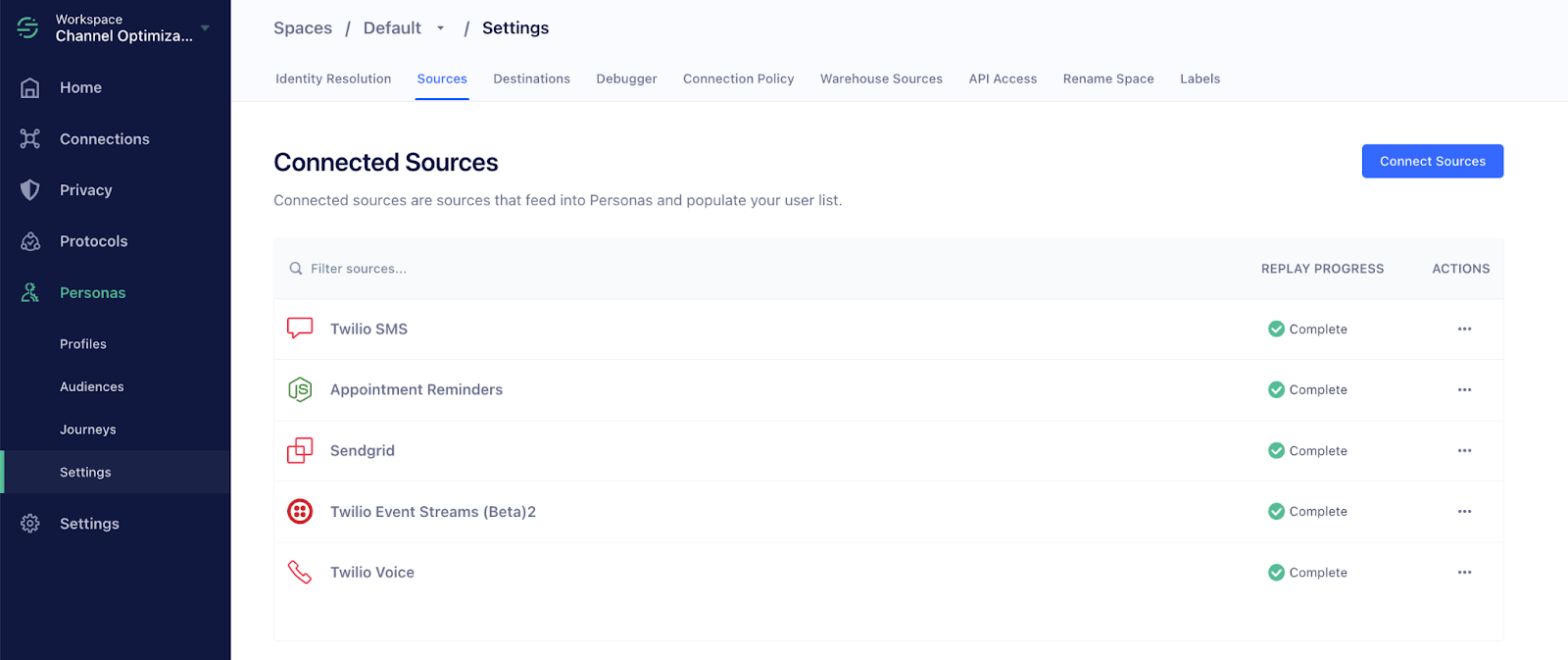Open actions menu for Appointment Reminders

[1464, 390]
